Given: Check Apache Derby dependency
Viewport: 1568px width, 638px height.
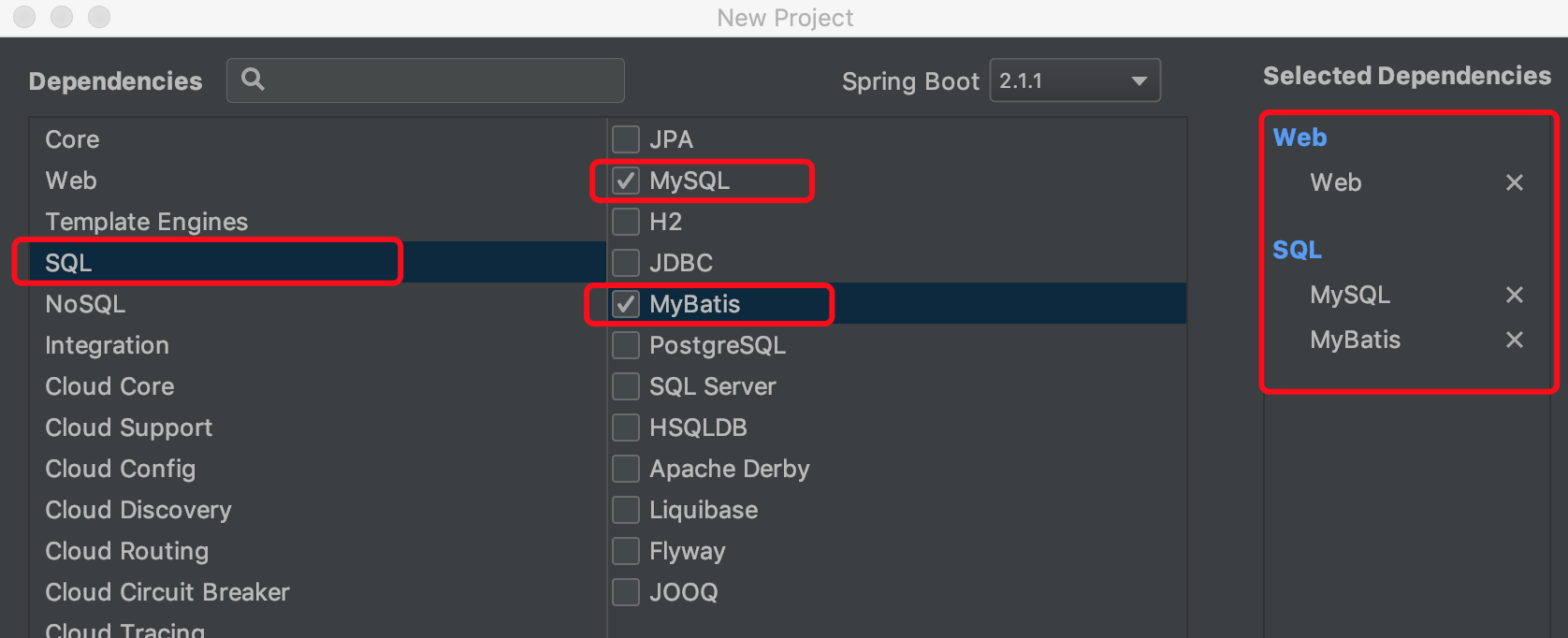Looking at the screenshot, I should click(x=626, y=469).
